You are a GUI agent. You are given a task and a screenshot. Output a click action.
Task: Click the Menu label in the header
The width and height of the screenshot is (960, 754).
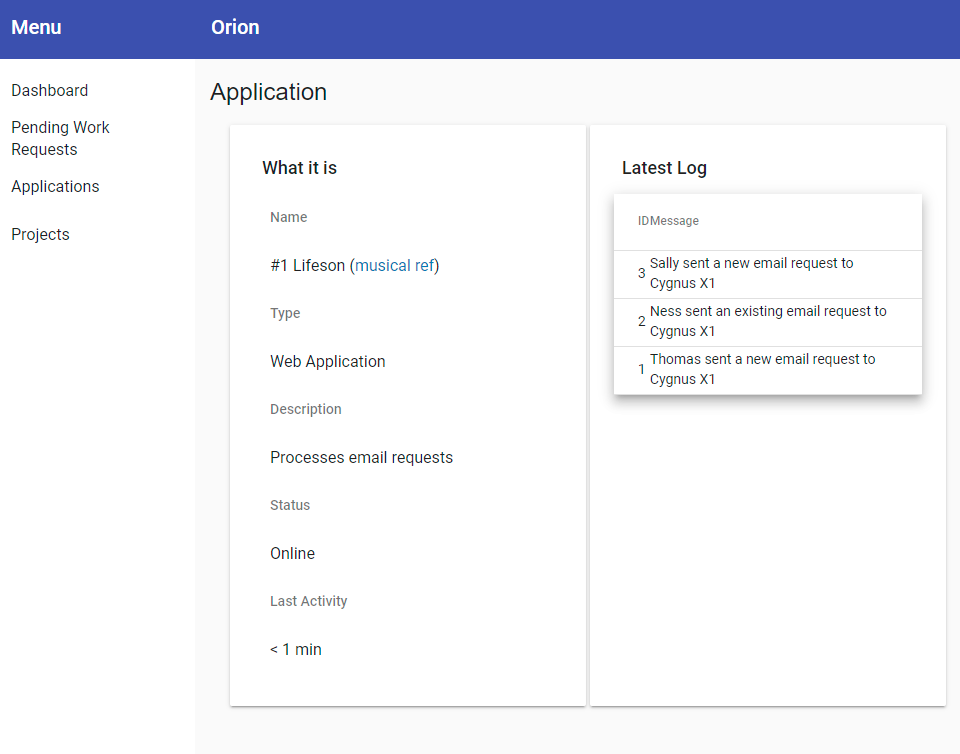(x=36, y=27)
